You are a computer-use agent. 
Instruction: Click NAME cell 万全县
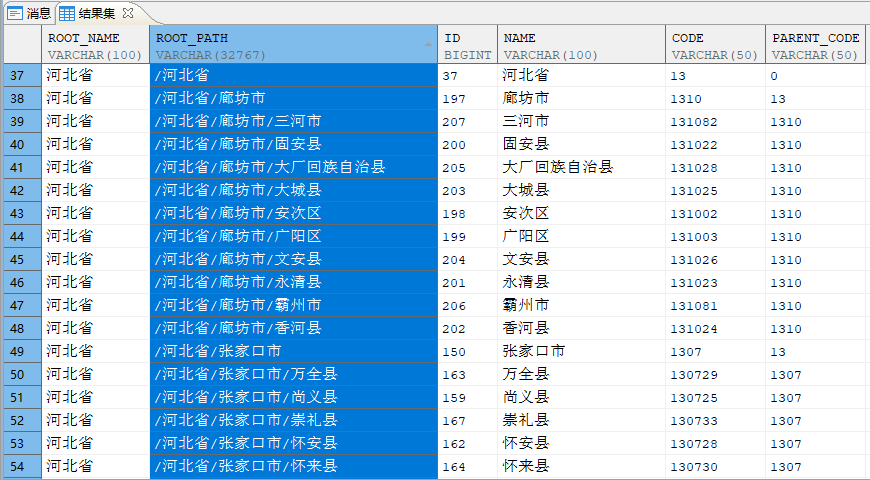pos(581,375)
